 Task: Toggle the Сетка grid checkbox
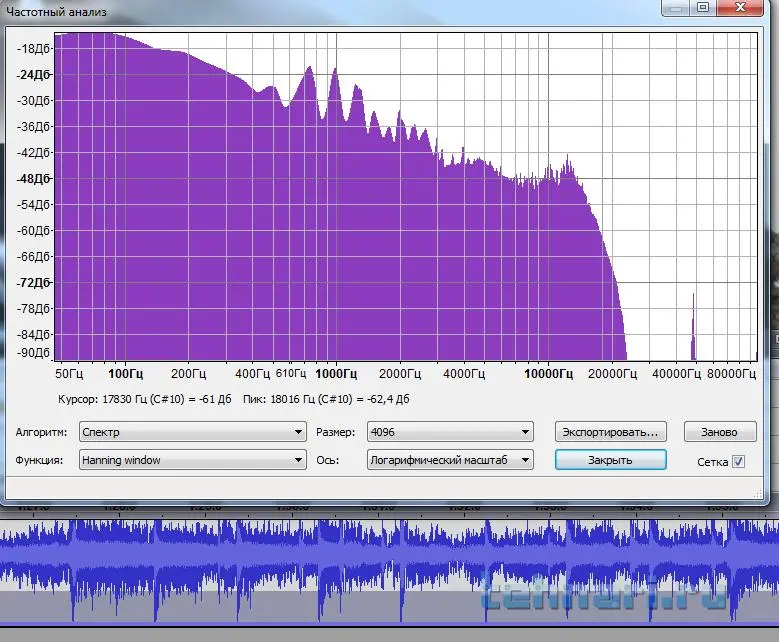coord(738,461)
